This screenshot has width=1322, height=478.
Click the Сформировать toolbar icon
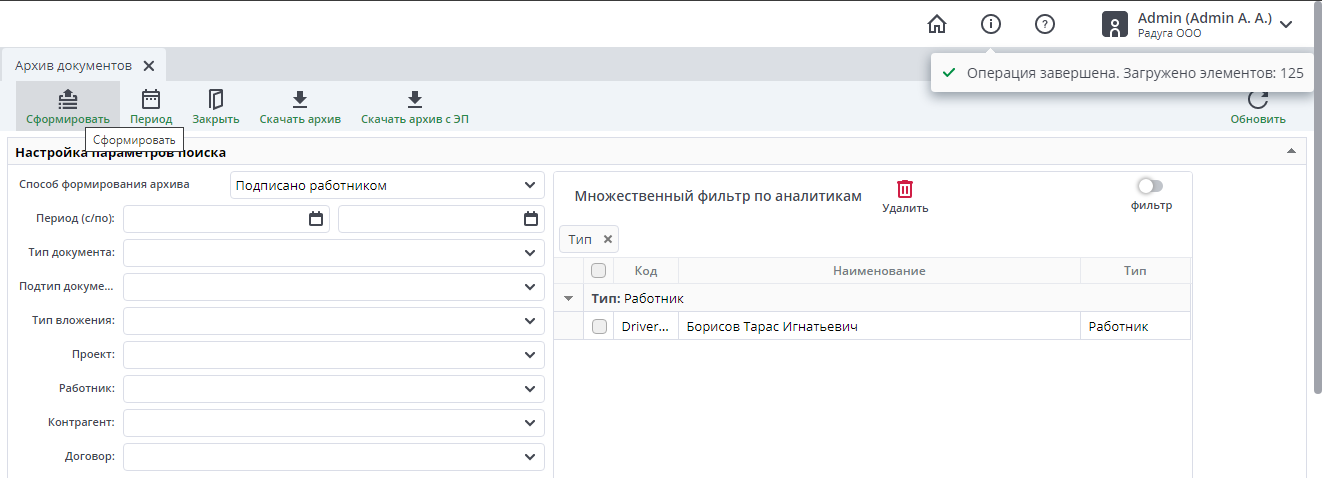(x=68, y=99)
